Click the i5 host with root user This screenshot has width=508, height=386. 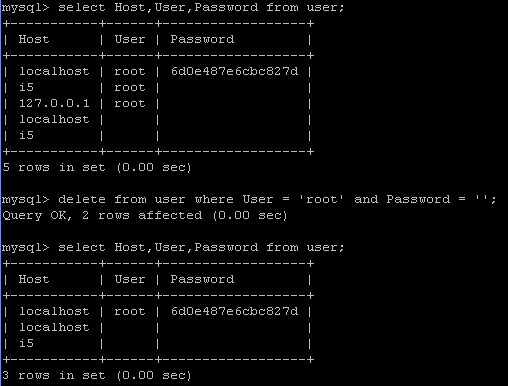(x=26, y=87)
